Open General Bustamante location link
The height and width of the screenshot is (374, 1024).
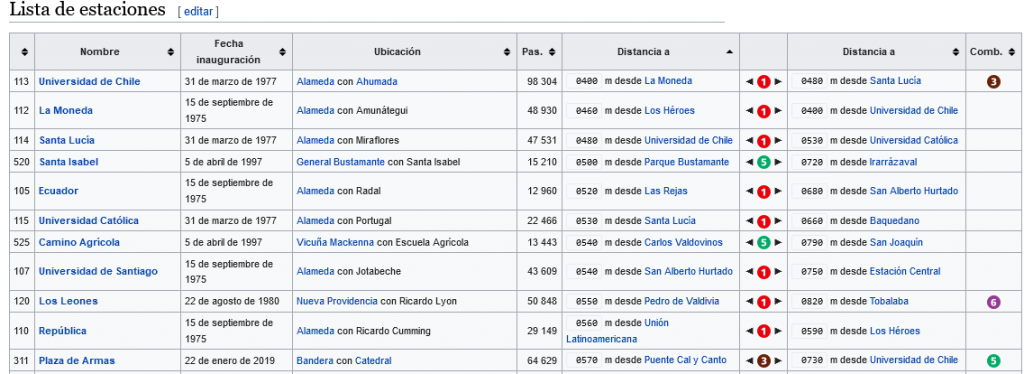[340, 162]
